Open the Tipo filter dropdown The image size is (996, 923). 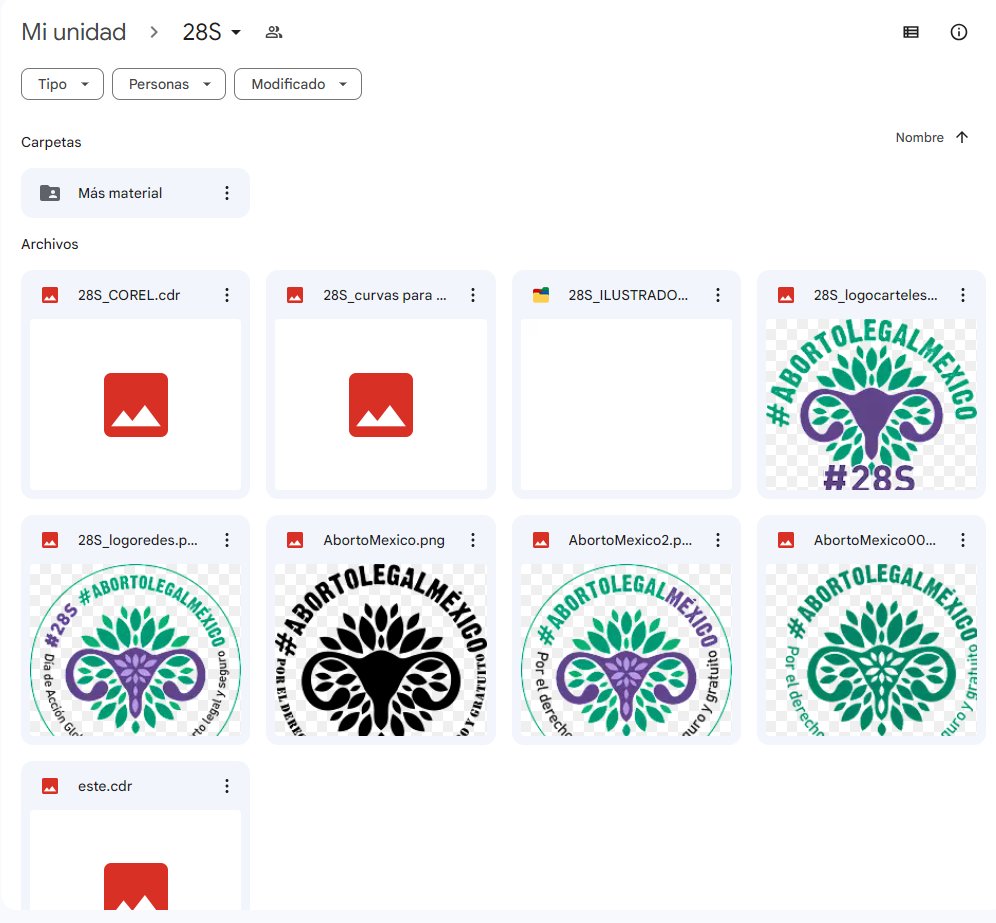click(62, 84)
